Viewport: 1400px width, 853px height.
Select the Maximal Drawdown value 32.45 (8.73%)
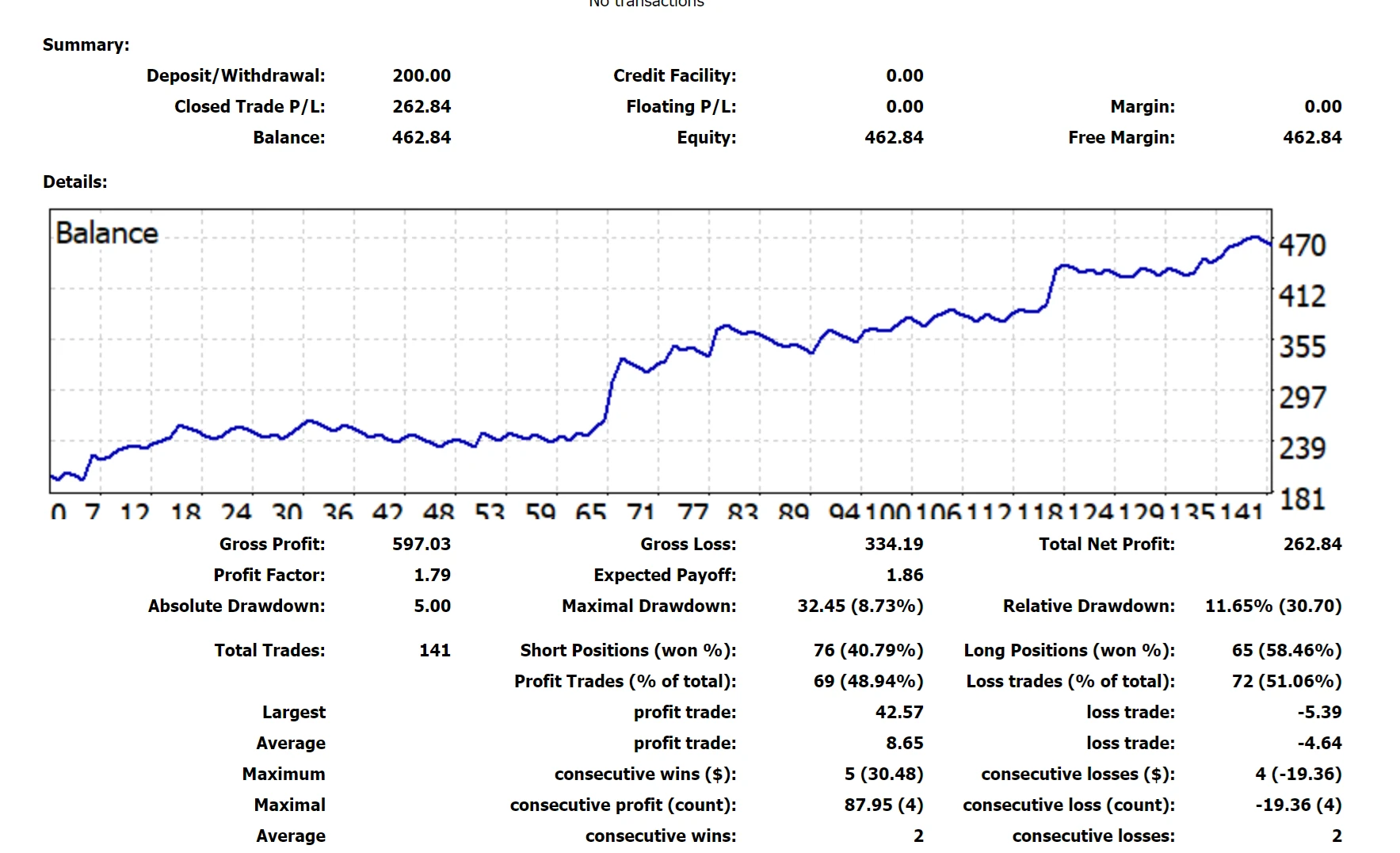click(860, 606)
